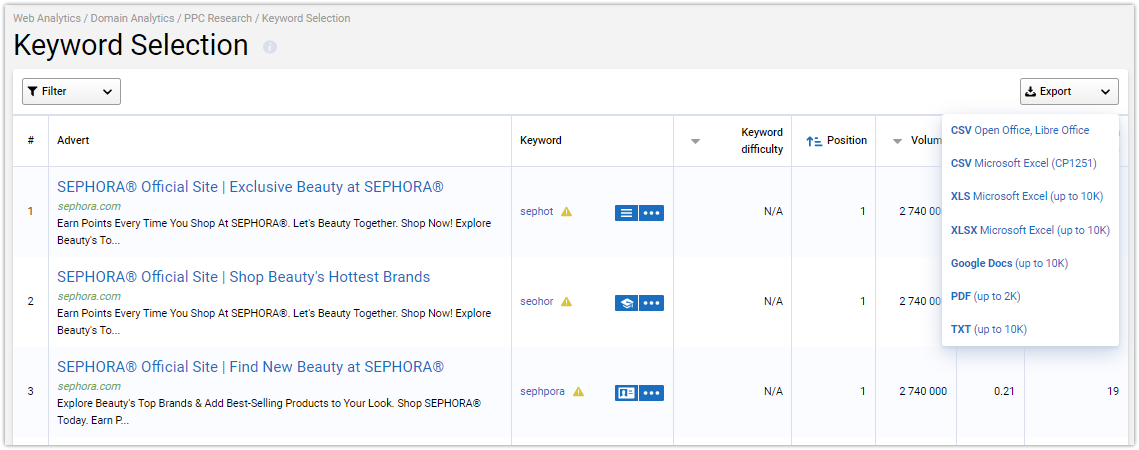Image resolution: width=1139 pixels, height=450 pixels.
Task: Click the Advert column header
Action: 73,140
